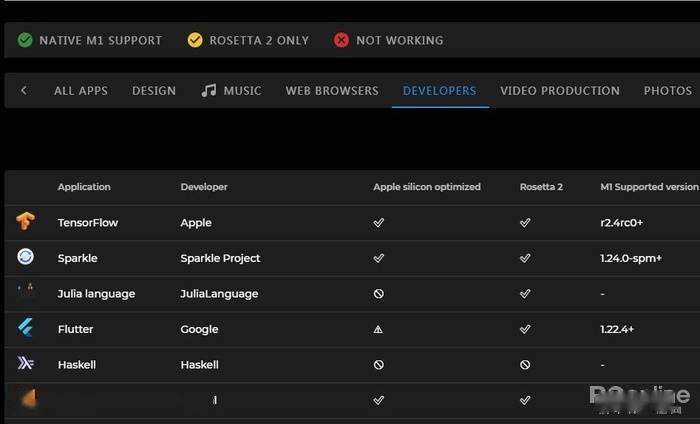Click the Sparkle app icon

(25, 257)
